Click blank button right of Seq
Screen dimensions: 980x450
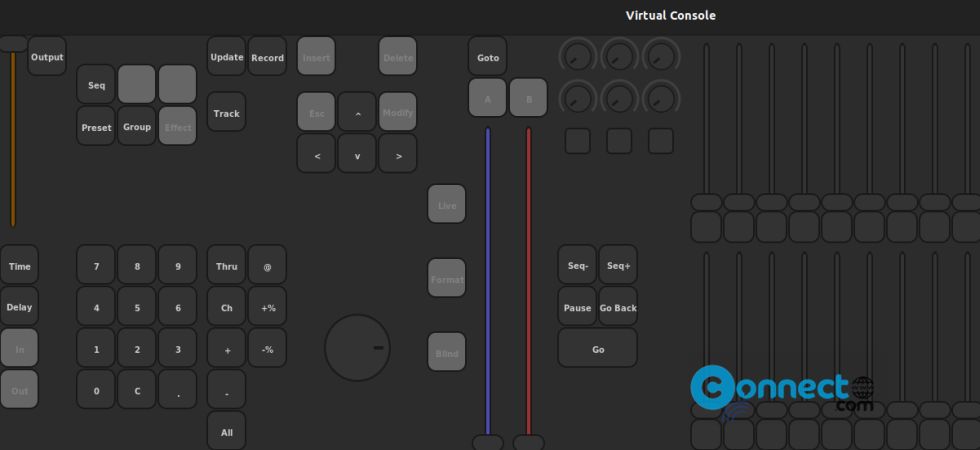pyautogui.click(x=137, y=84)
